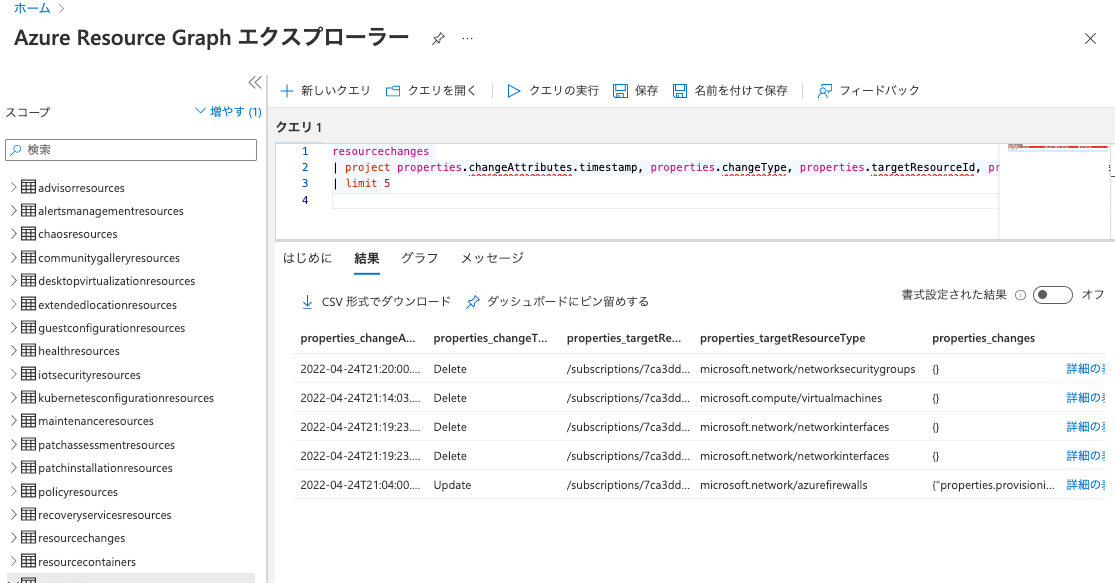Switch to the 結果 tab

pos(367,258)
